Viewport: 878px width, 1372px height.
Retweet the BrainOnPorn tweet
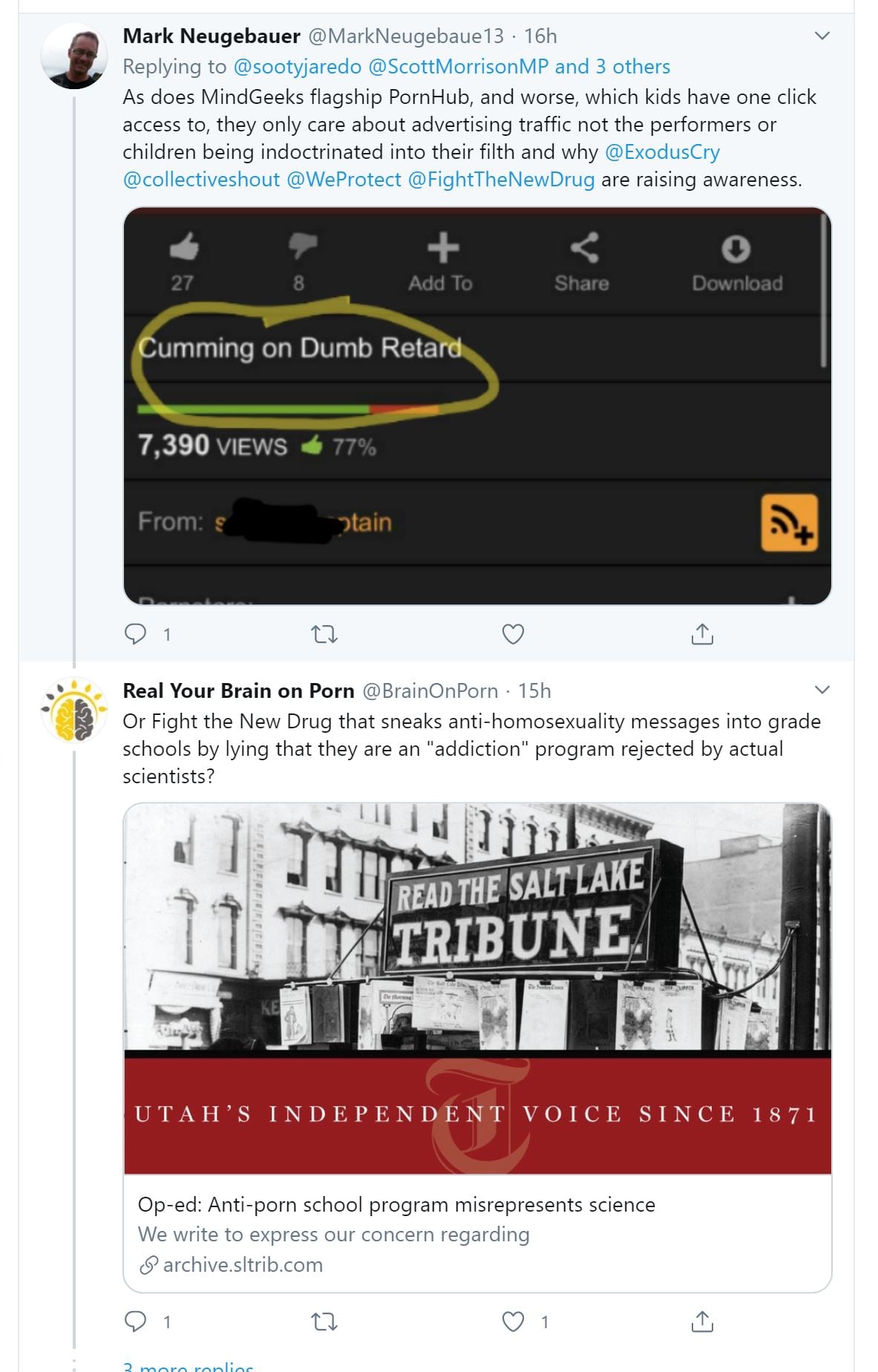(x=324, y=1322)
